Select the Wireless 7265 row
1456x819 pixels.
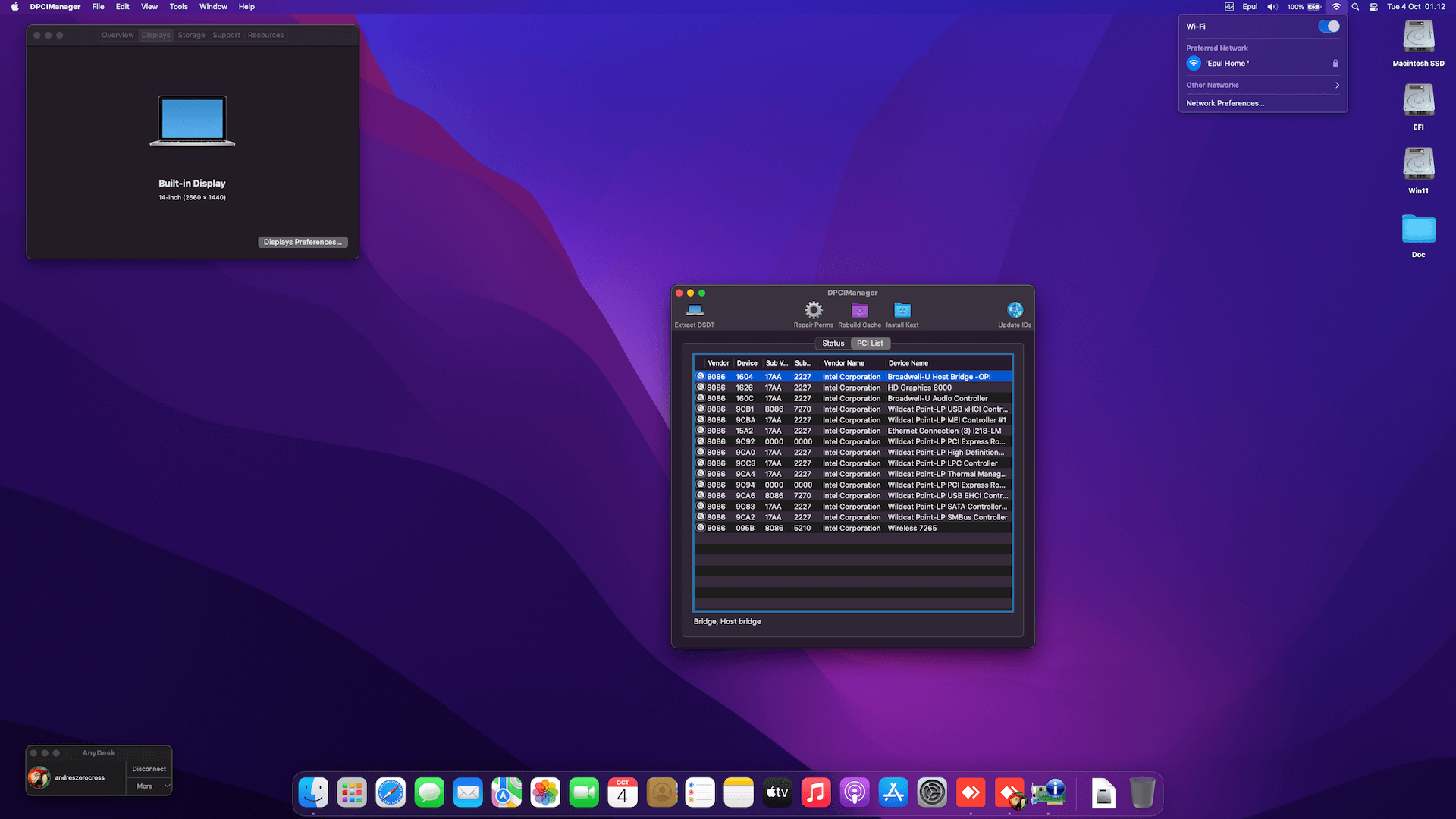click(853, 528)
